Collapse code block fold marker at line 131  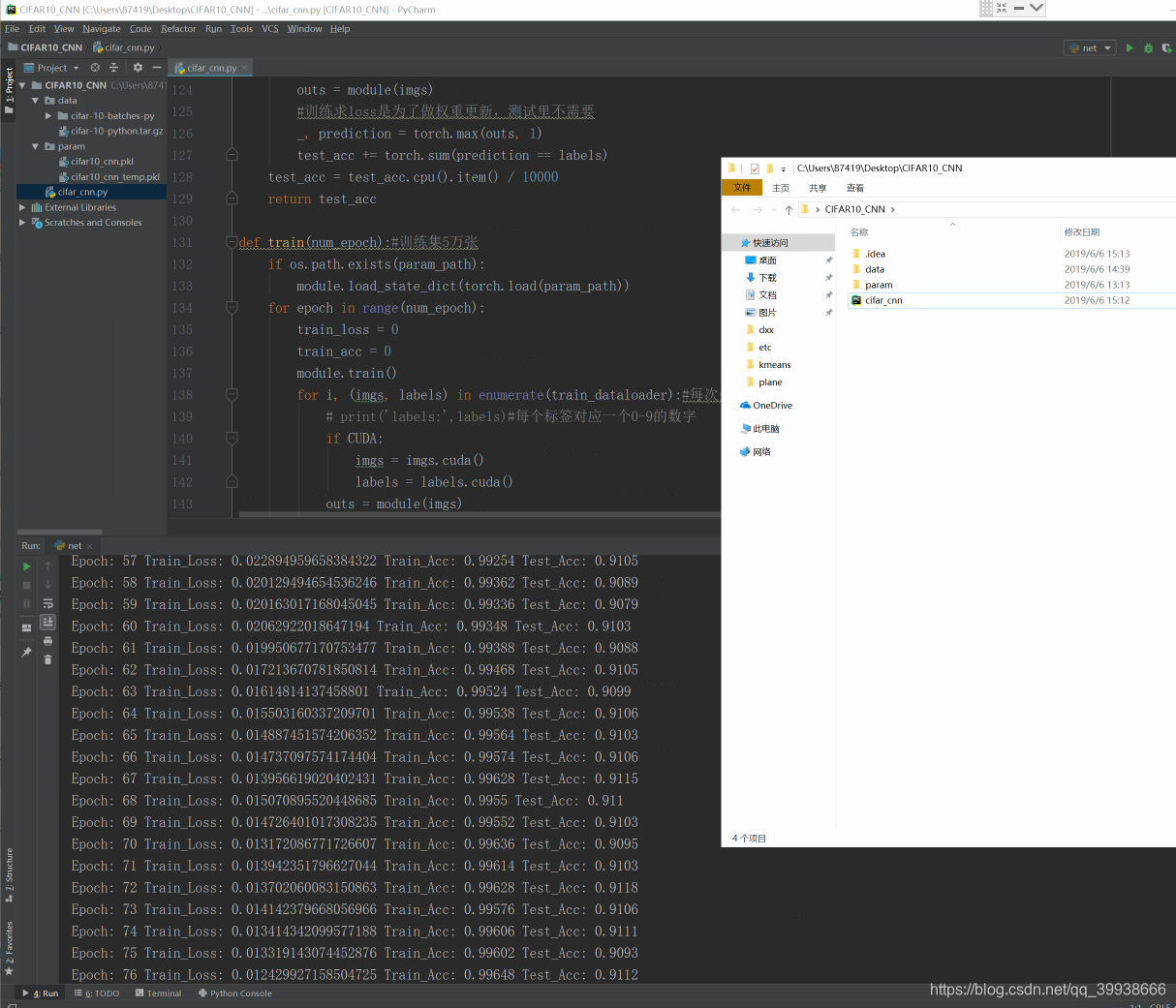(x=232, y=242)
